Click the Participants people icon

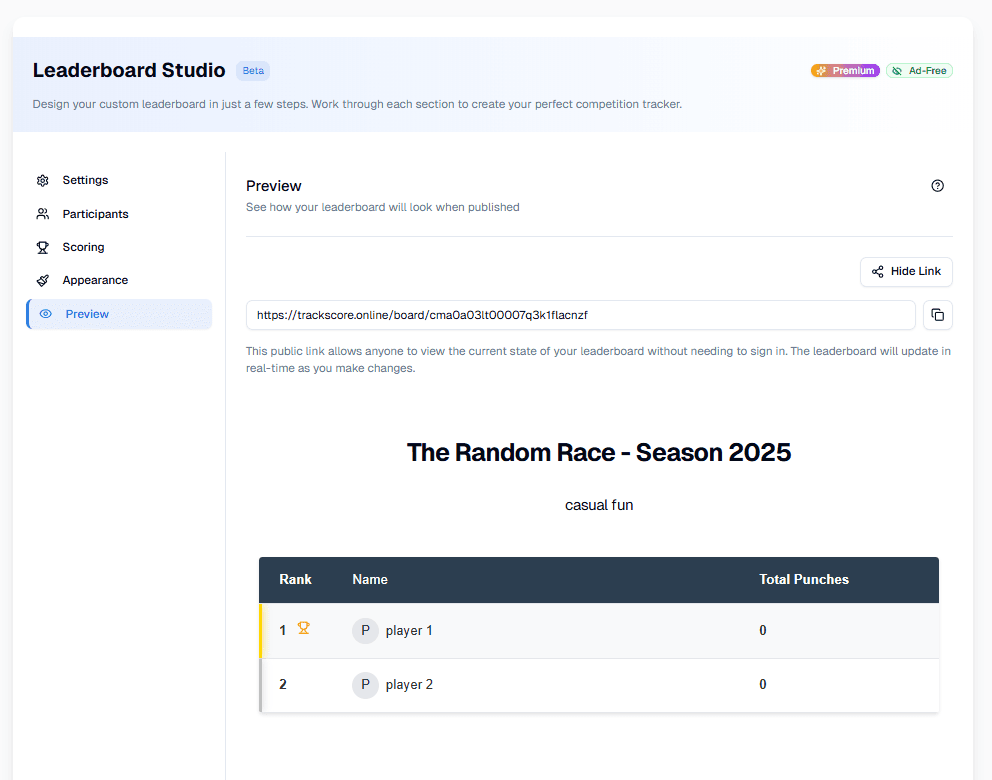pos(42,213)
